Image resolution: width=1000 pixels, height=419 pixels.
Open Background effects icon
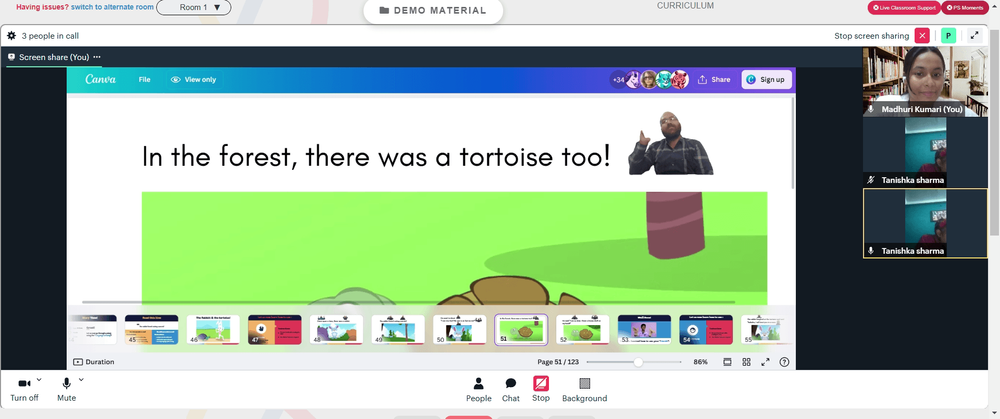(584, 383)
